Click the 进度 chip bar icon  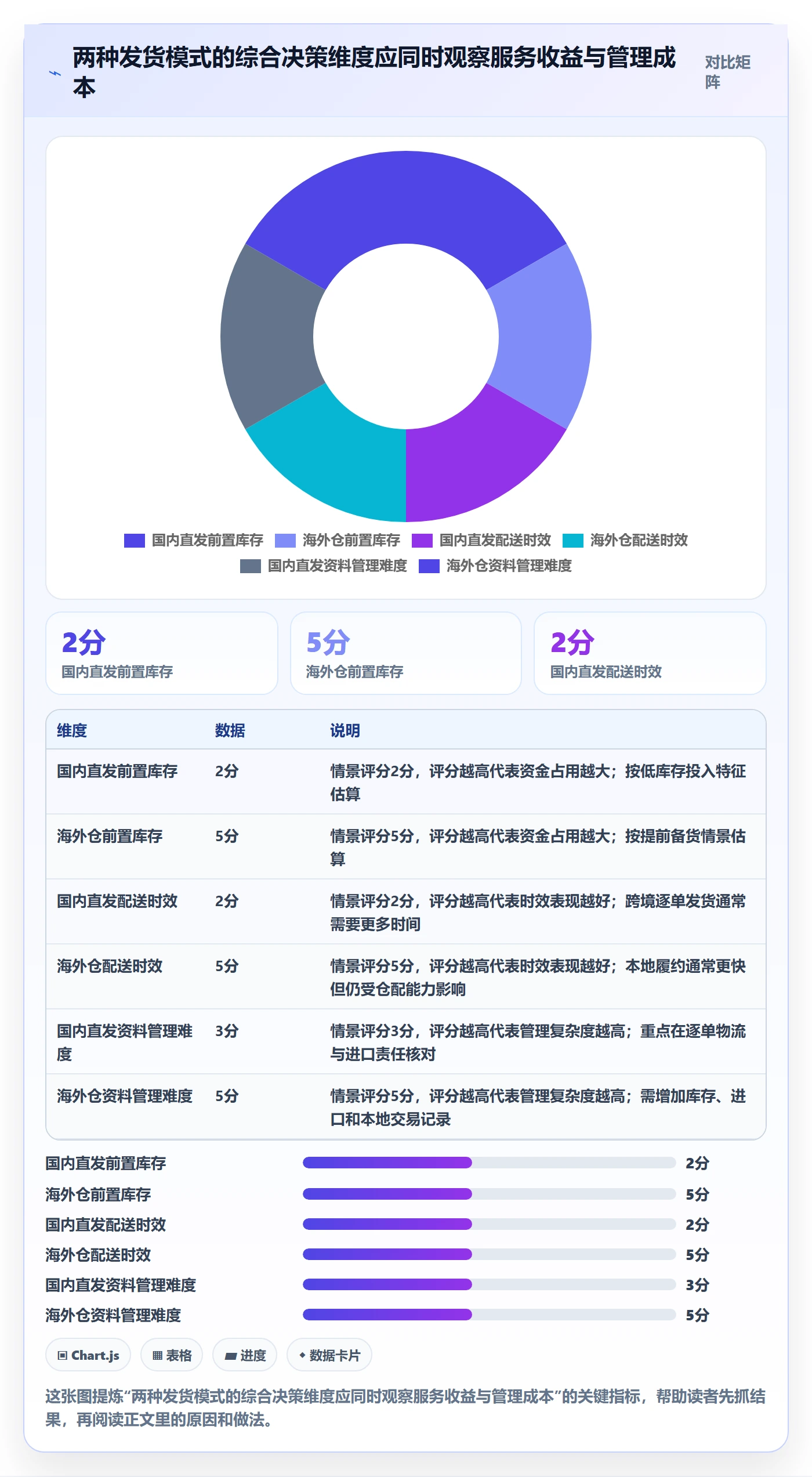coord(231,1356)
